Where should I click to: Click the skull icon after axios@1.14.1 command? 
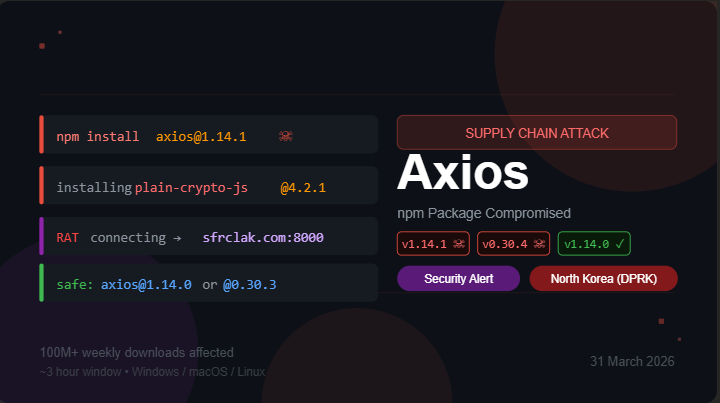tap(286, 136)
